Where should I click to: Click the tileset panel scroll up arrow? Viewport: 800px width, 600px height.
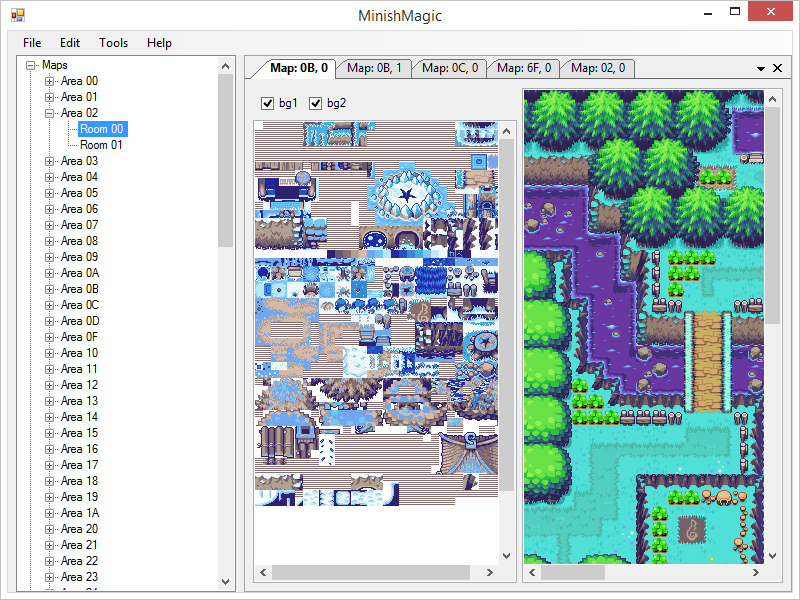point(506,131)
